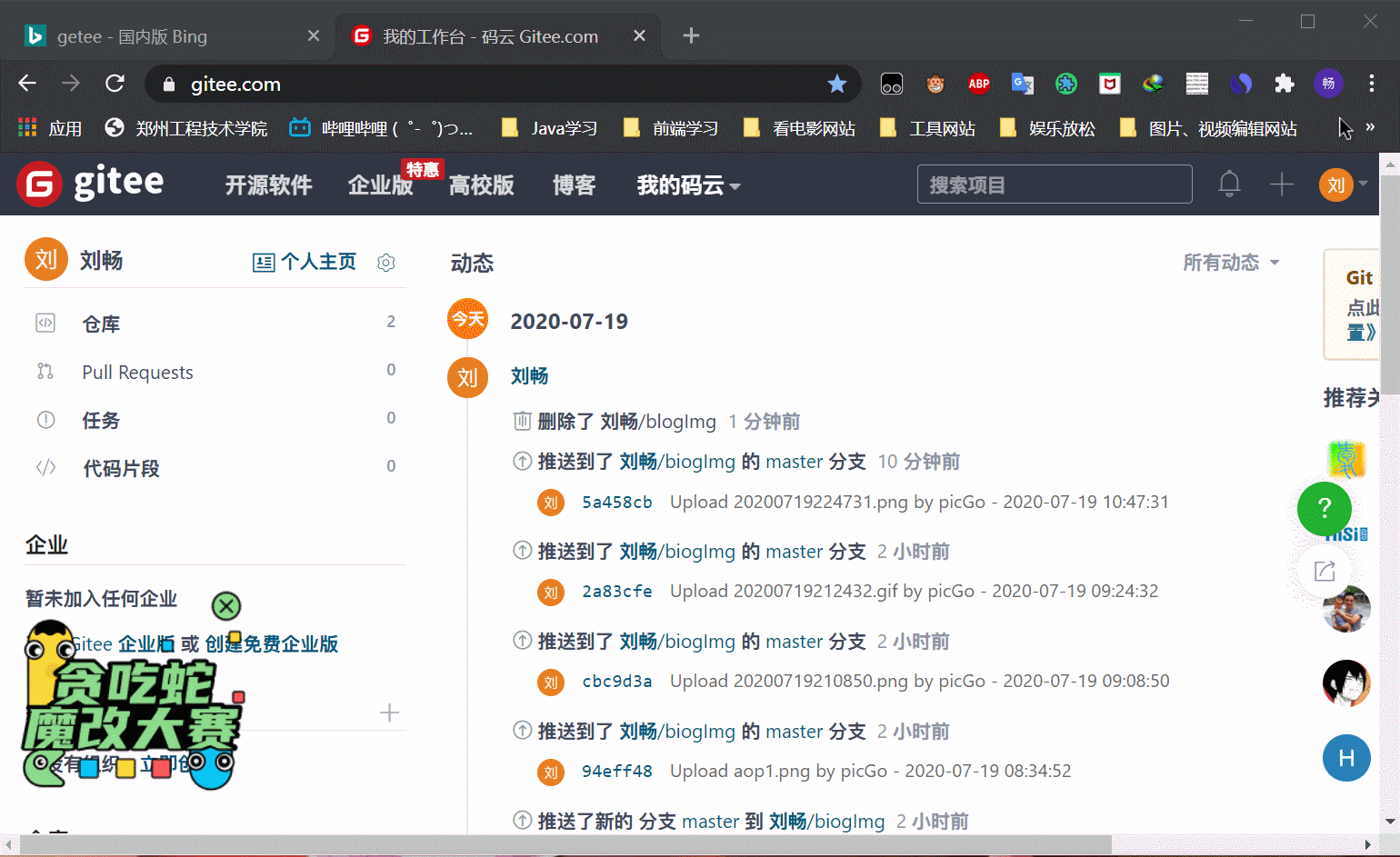This screenshot has width=1400, height=857.
Task: Open 高校版 in the top navigation
Action: [x=482, y=185]
